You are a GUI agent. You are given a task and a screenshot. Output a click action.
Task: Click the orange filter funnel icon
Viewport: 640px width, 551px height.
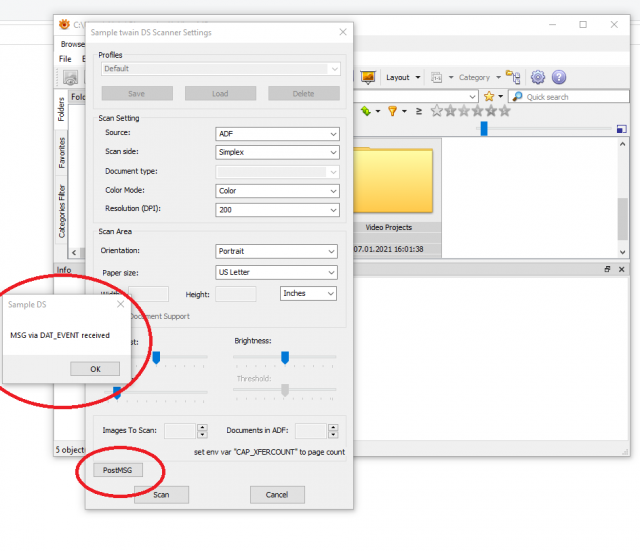(x=392, y=111)
